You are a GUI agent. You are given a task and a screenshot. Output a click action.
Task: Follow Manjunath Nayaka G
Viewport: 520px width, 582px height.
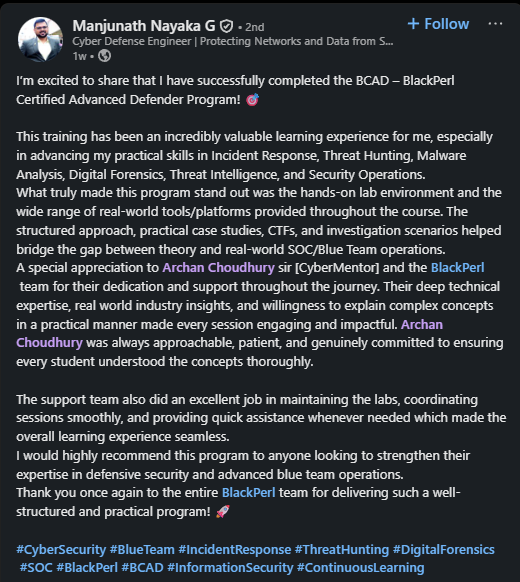(438, 24)
